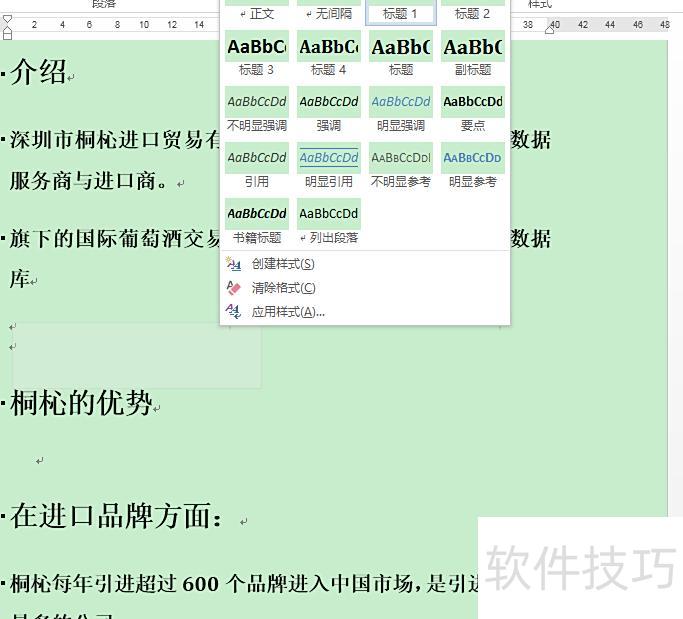Screen dimensions: 683x619
Task: Choose the 强调 emphasis style
Action: click(328, 109)
